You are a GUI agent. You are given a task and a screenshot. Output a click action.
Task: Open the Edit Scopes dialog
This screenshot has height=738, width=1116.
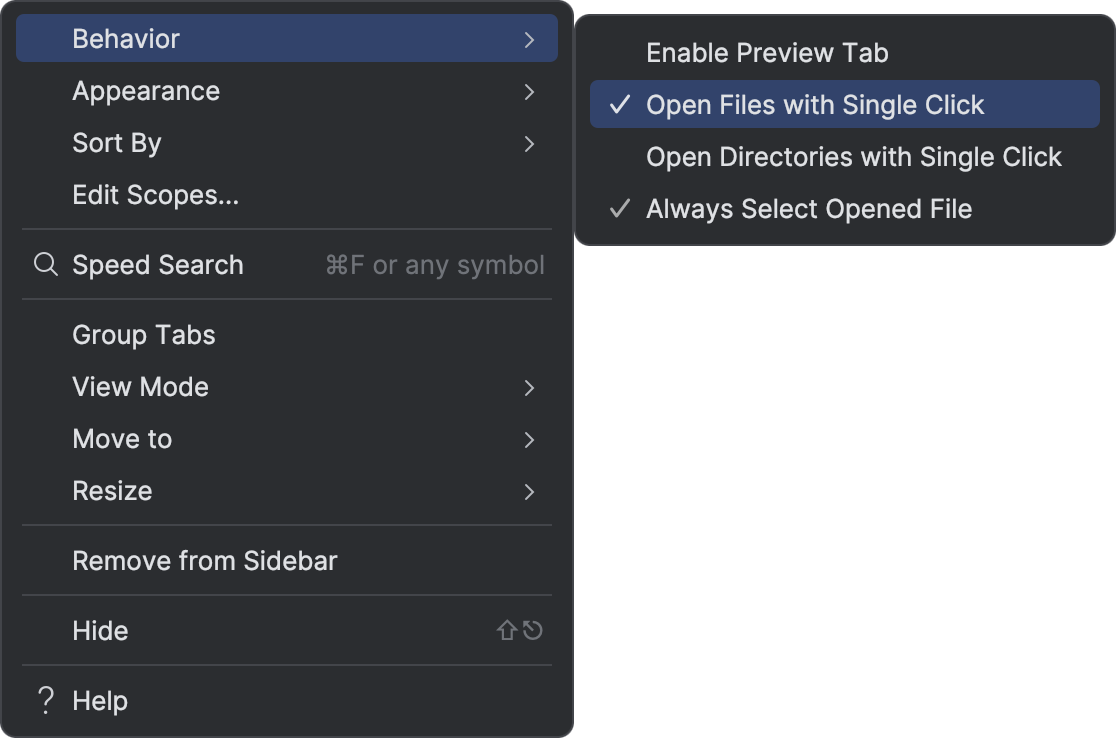pos(155,194)
